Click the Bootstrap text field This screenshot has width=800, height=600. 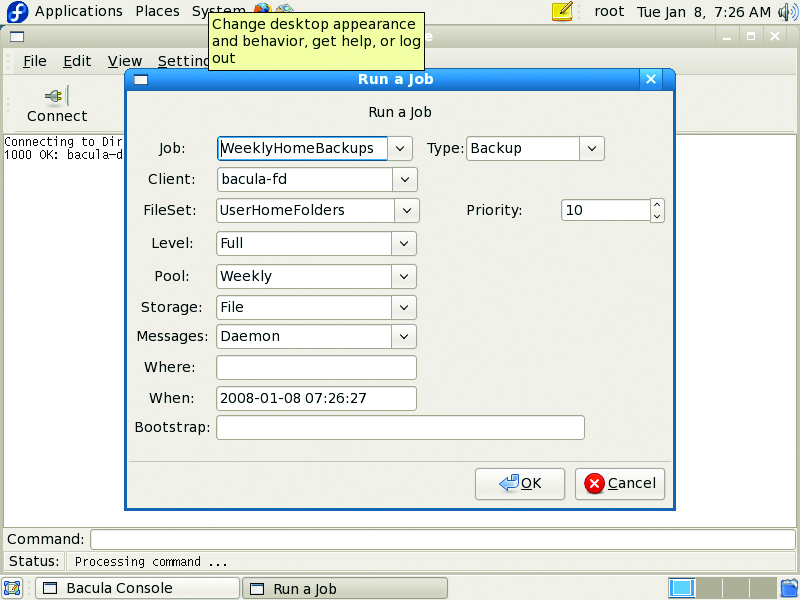point(400,428)
